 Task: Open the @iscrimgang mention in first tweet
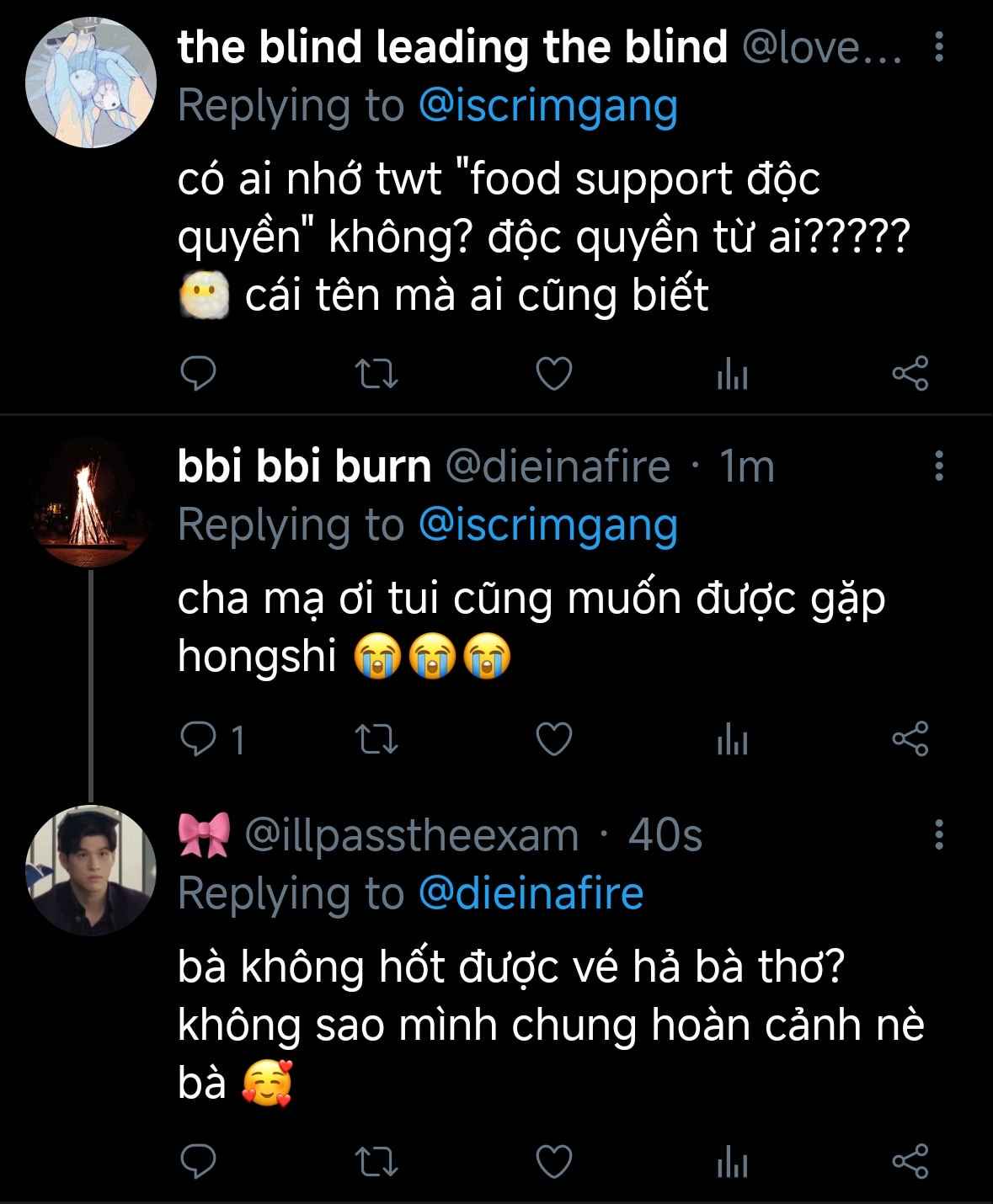pos(547,107)
